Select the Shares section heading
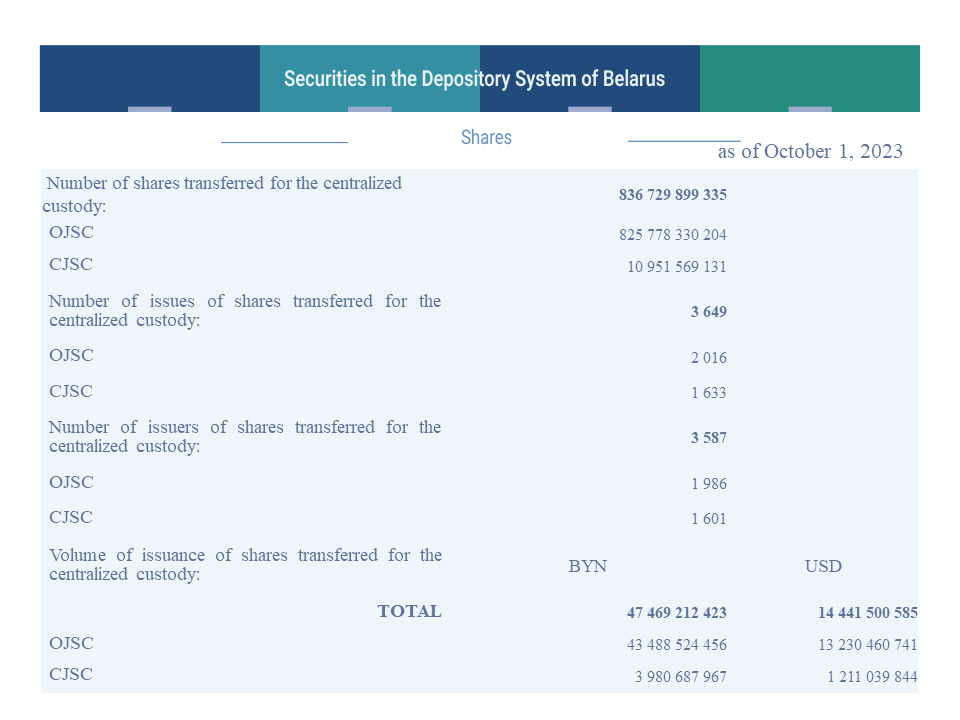Viewport: 960px width, 720px height. pos(486,137)
